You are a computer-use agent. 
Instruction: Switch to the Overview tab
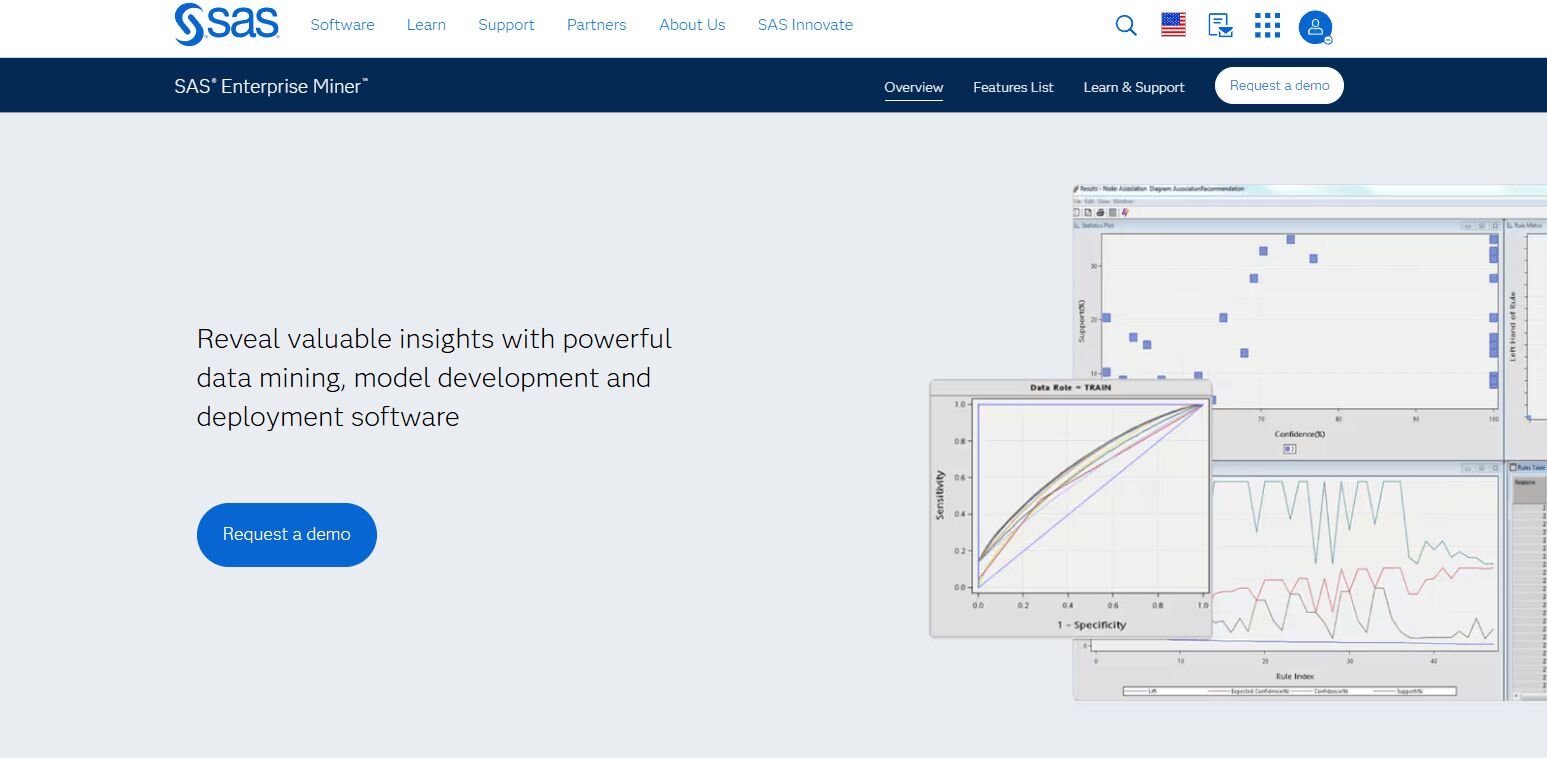pos(913,87)
